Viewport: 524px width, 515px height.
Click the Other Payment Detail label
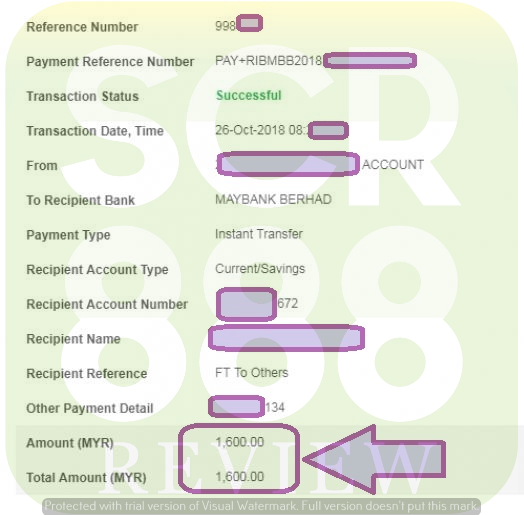(x=90, y=408)
